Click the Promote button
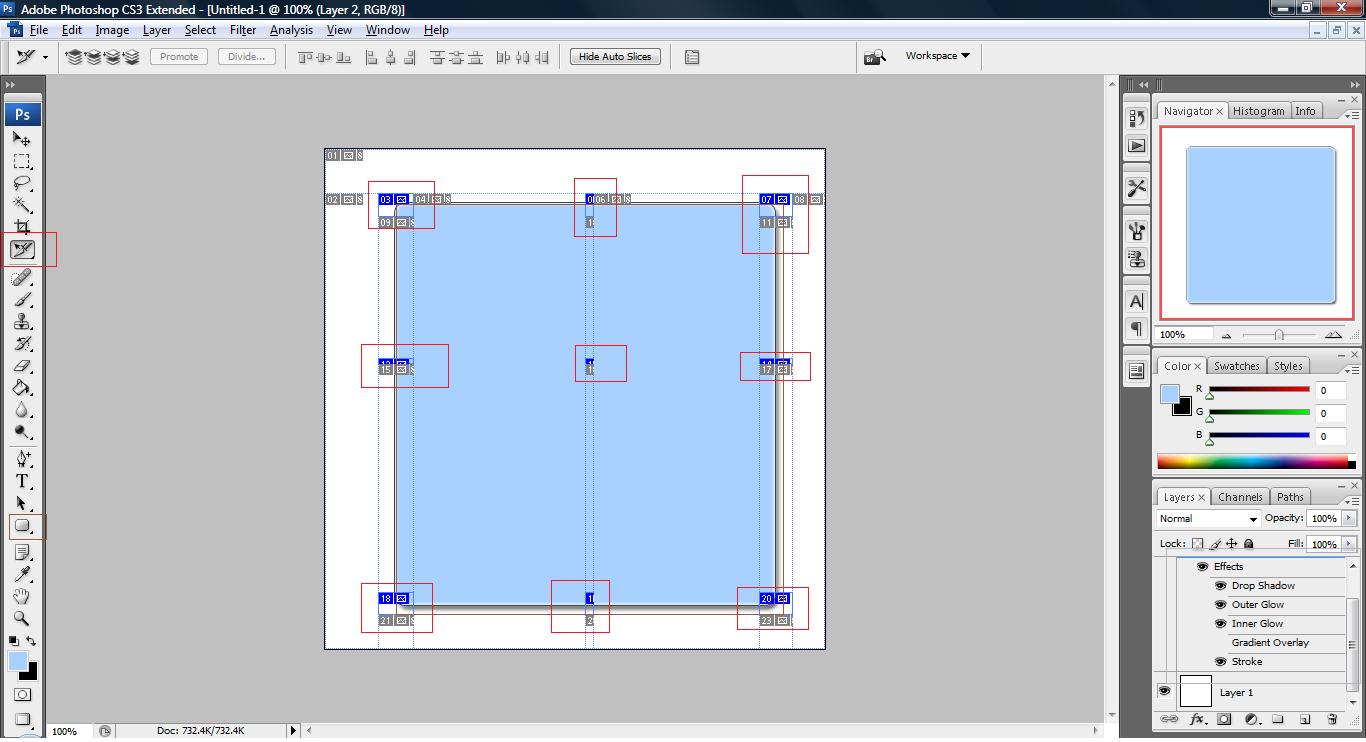Screen dimensions: 1366x742 coord(179,57)
